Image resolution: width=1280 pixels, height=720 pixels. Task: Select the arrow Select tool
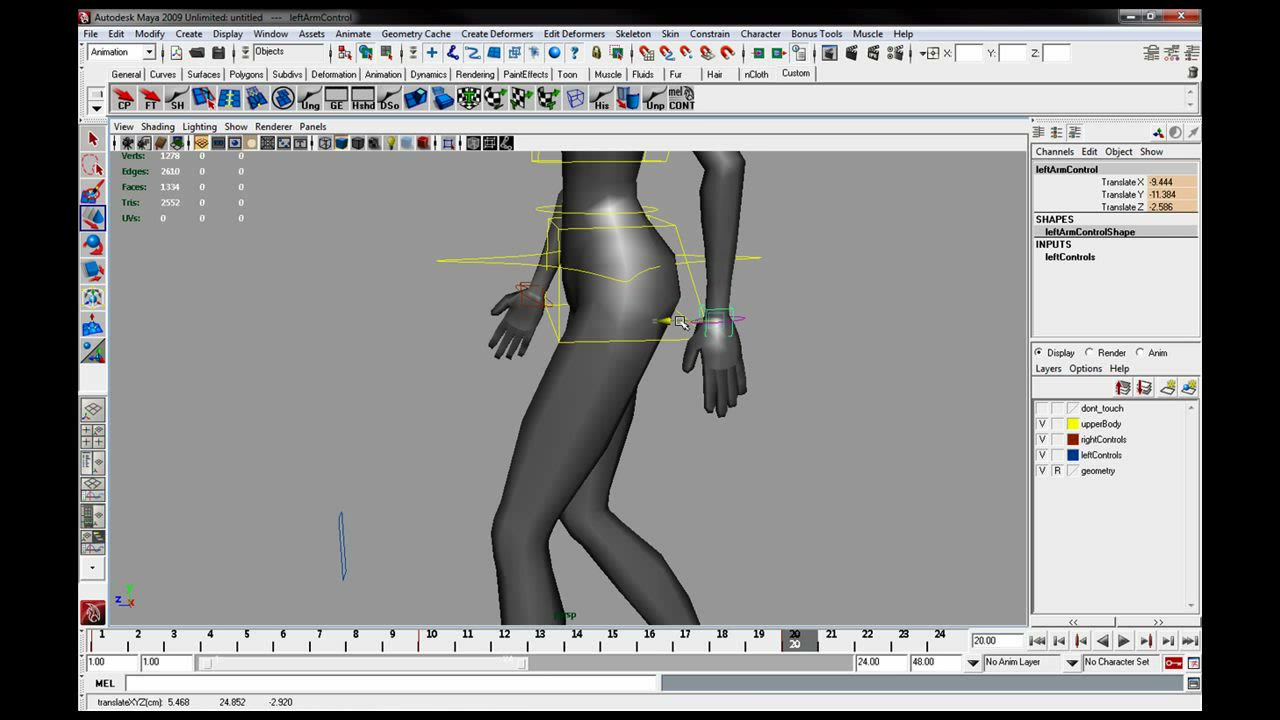(x=93, y=140)
